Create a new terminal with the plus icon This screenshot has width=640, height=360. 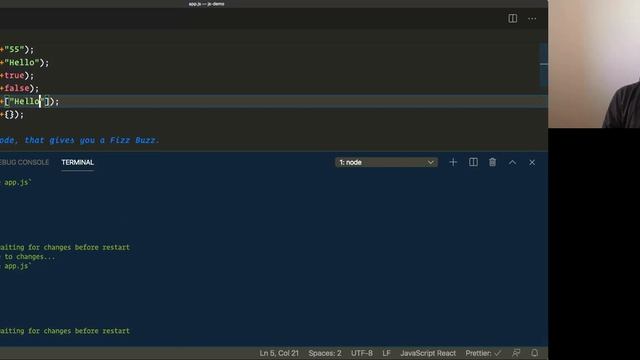coord(453,162)
